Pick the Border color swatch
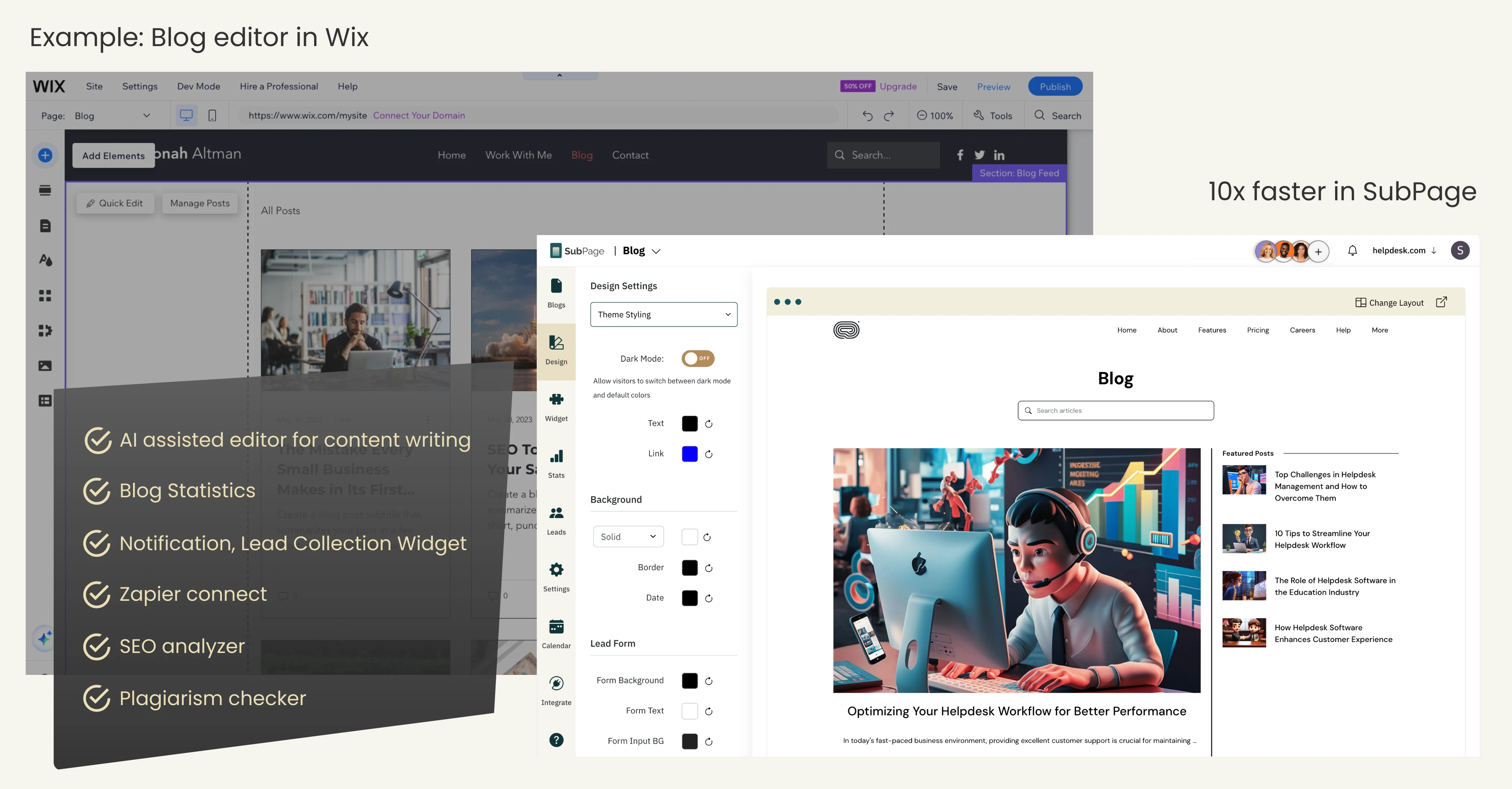 coord(690,568)
